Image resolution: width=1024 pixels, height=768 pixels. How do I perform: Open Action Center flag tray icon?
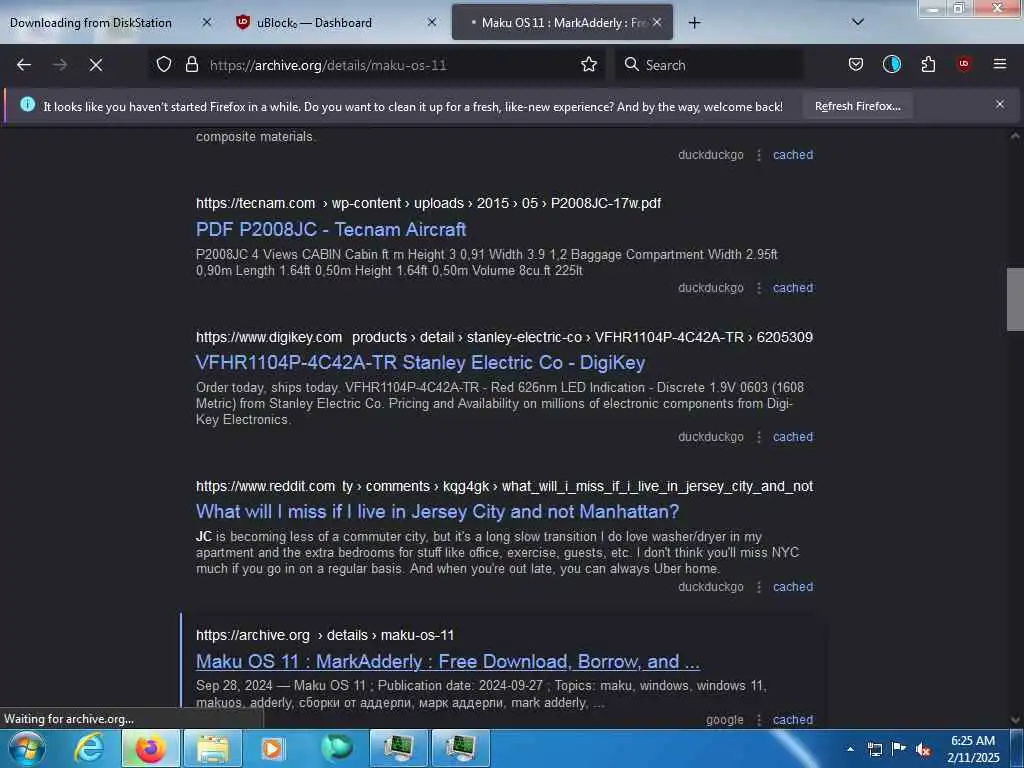(x=899, y=749)
